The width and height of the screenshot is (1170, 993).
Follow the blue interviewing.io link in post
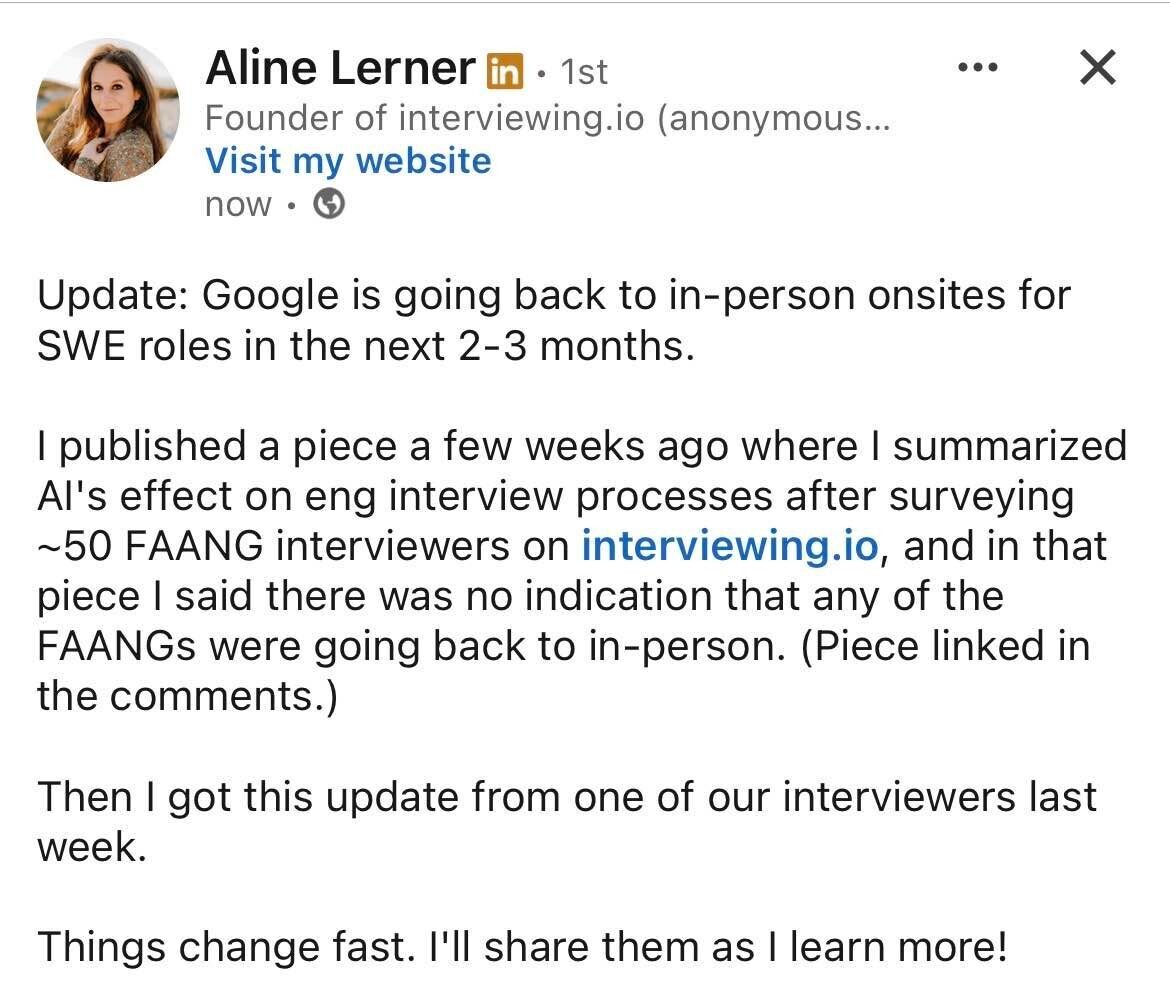coord(730,546)
